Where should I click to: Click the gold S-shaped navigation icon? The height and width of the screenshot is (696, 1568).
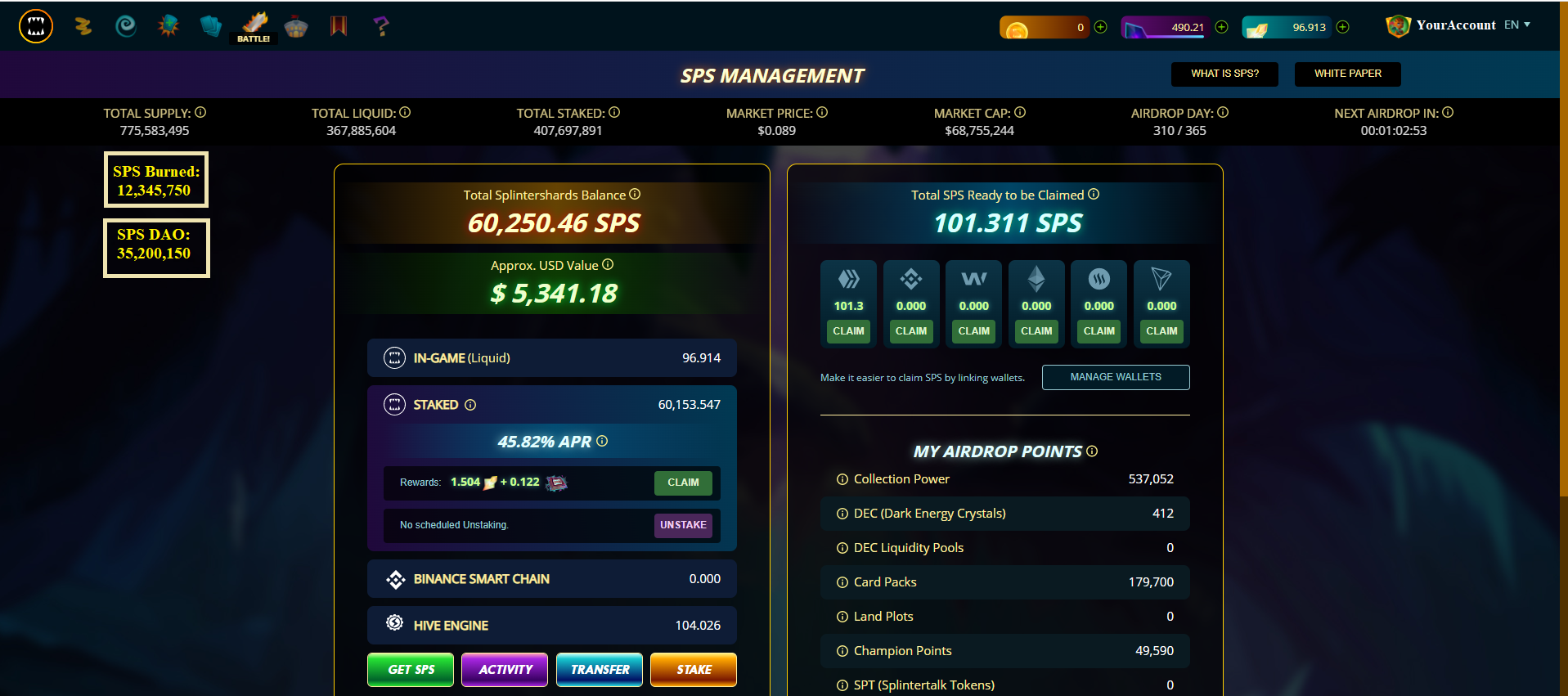click(x=83, y=26)
